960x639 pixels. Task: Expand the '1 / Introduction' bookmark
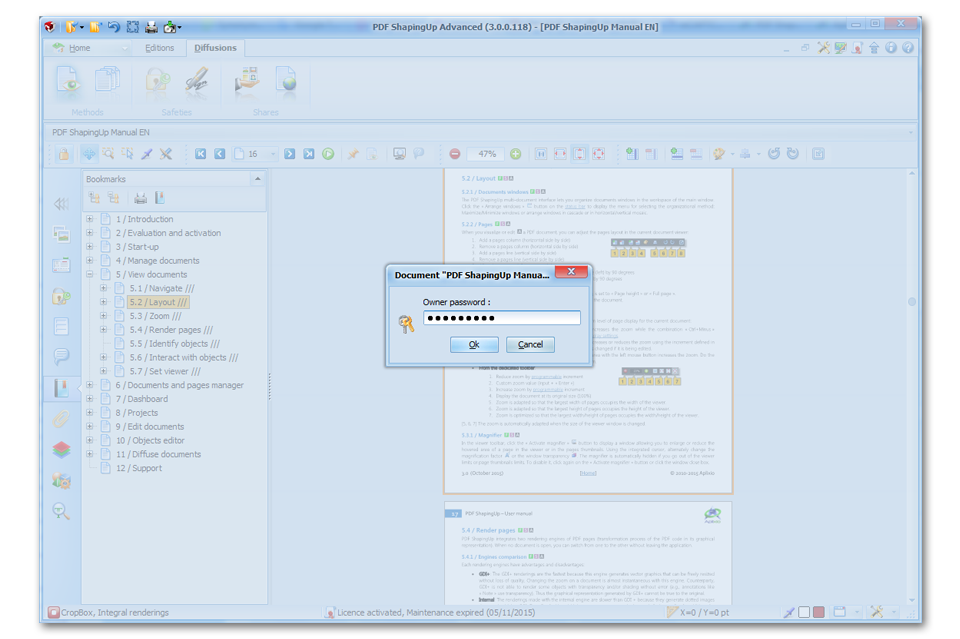point(90,219)
